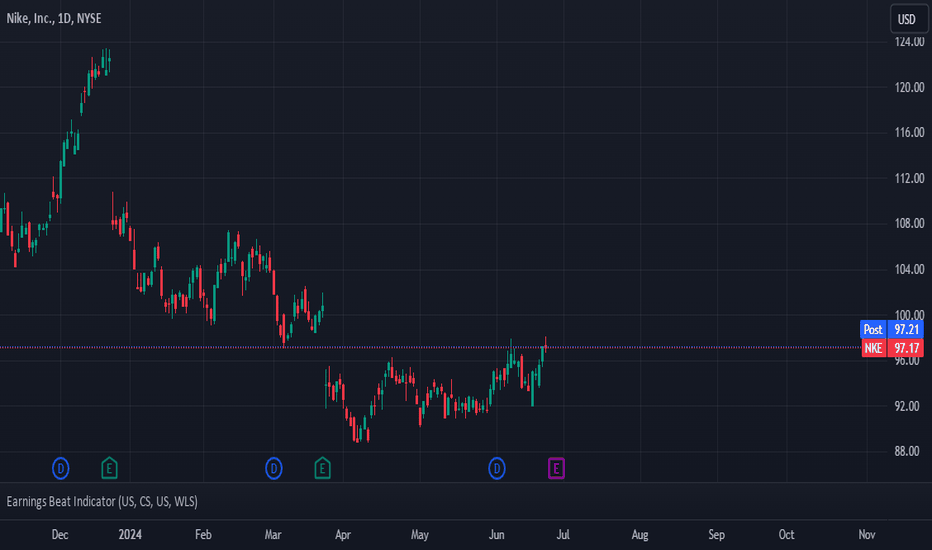The height and width of the screenshot is (550, 932).
Task: Click the green earnings E marker before Apr
Action: tap(322, 468)
